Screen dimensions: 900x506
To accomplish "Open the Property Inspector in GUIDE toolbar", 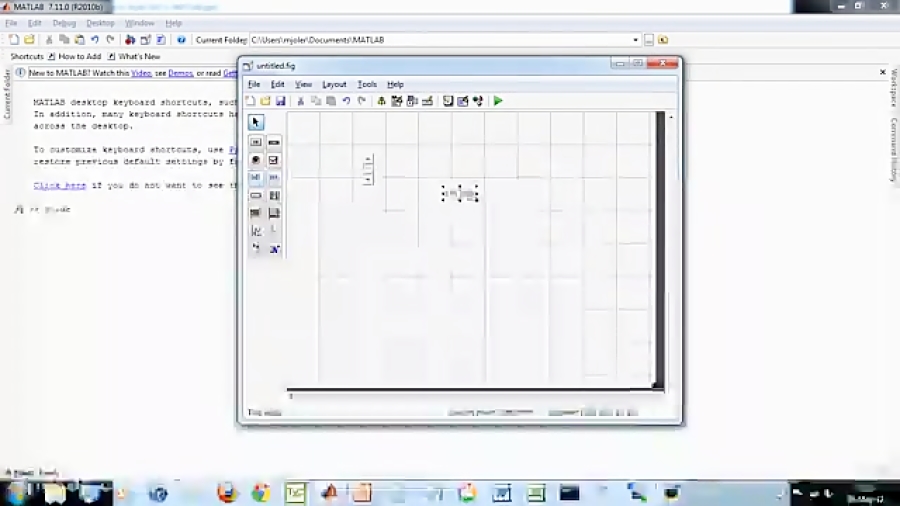I will pyautogui.click(x=463, y=101).
